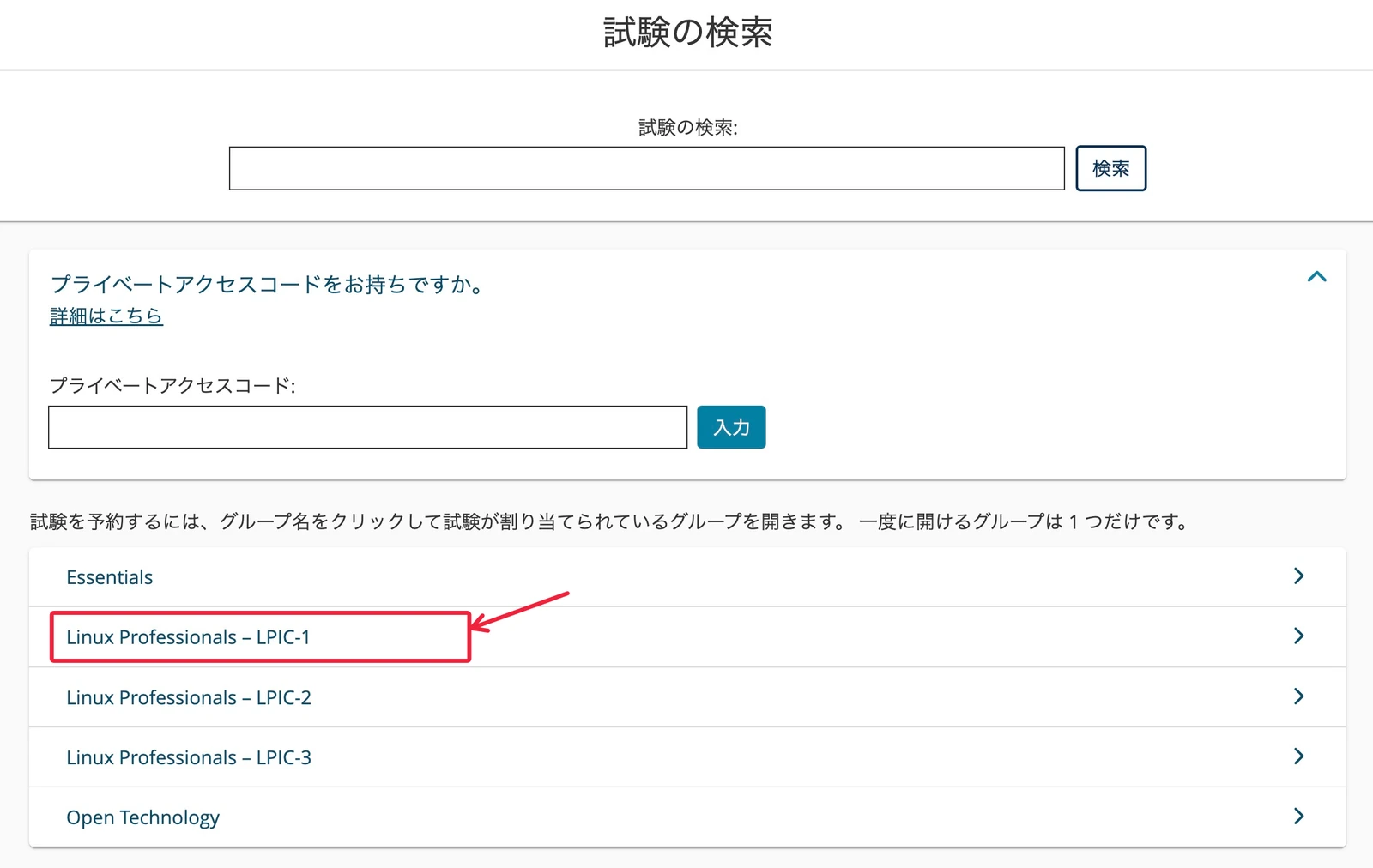Viewport: 1373px width, 868px height.
Task: Click the 試験の検索 page title
Action: [x=687, y=33]
